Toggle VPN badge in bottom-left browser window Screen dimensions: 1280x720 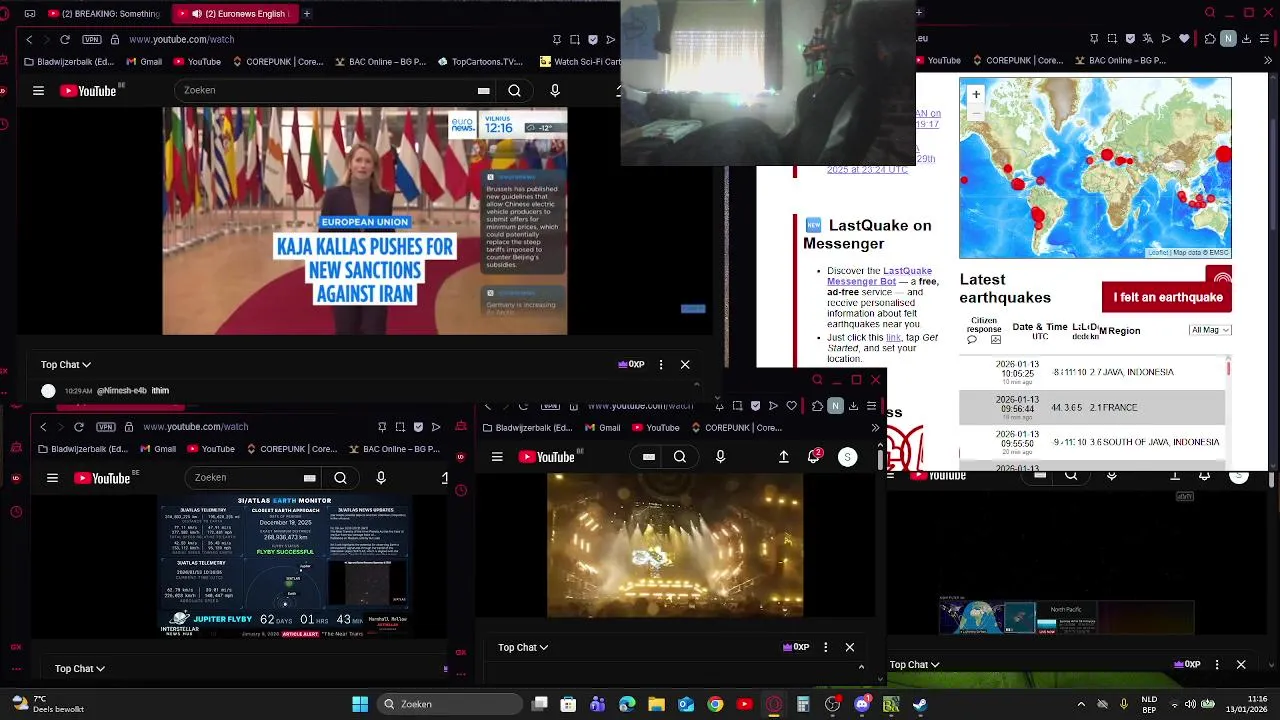point(106,427)
